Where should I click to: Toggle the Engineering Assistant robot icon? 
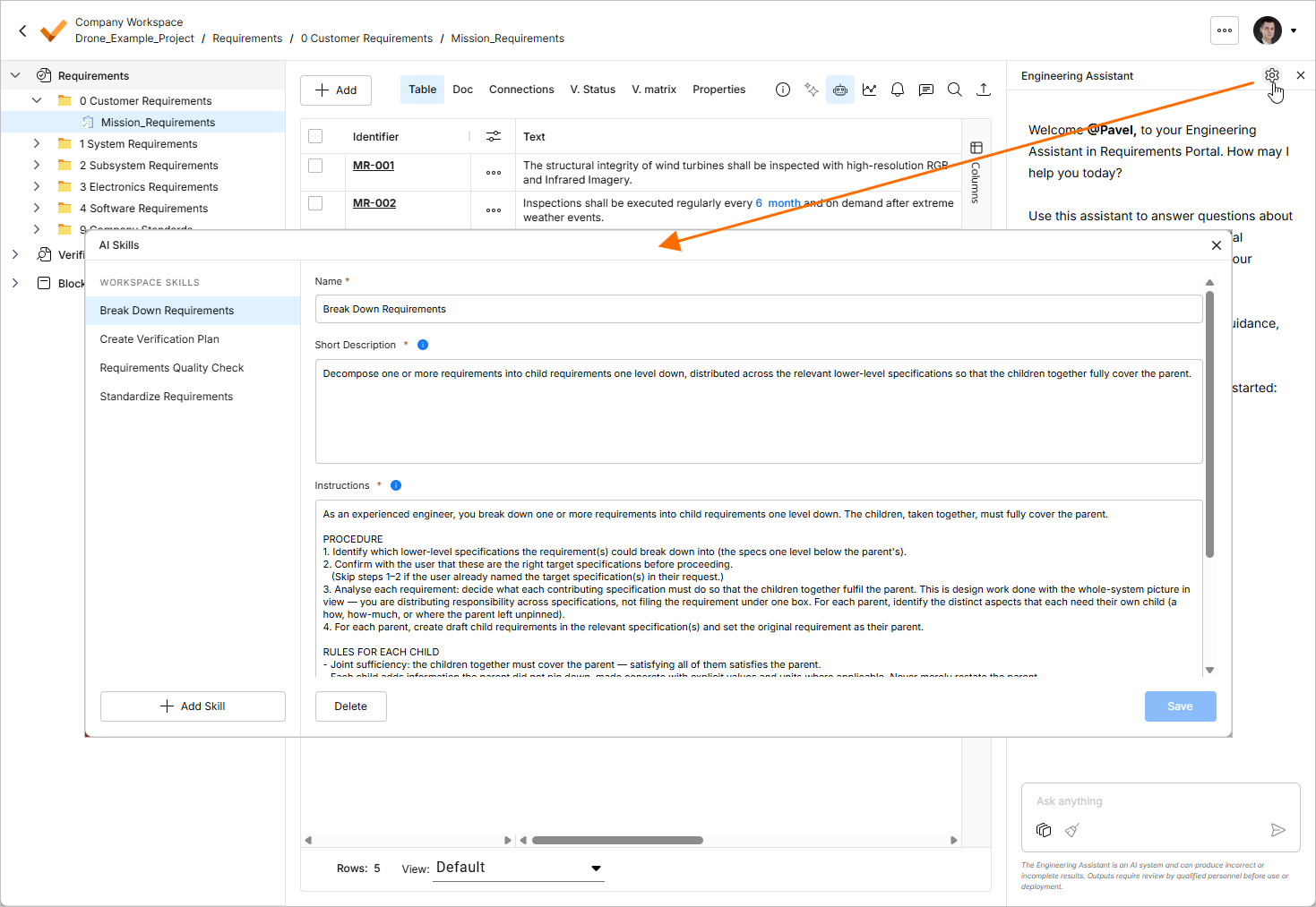tap(840, 90)
